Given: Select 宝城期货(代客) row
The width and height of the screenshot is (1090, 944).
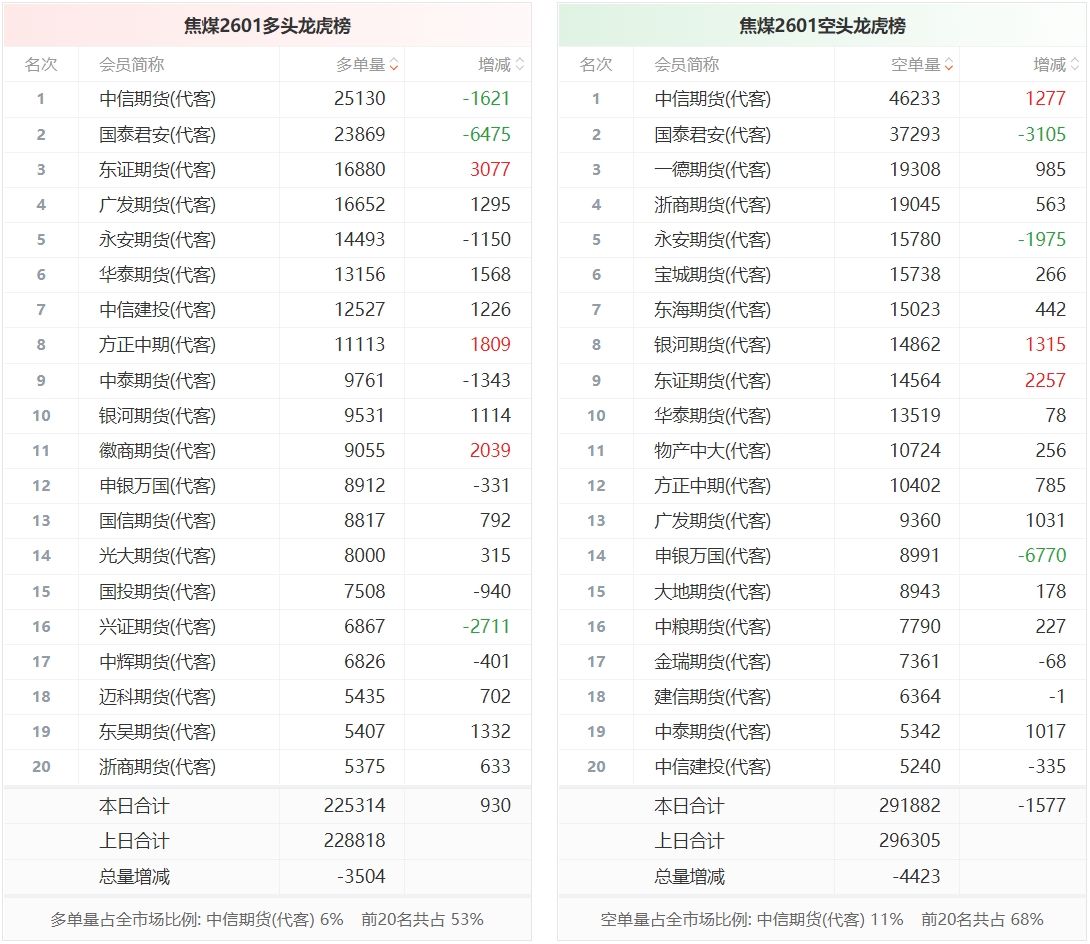Looking at the screenshot, I should point(822,275).
